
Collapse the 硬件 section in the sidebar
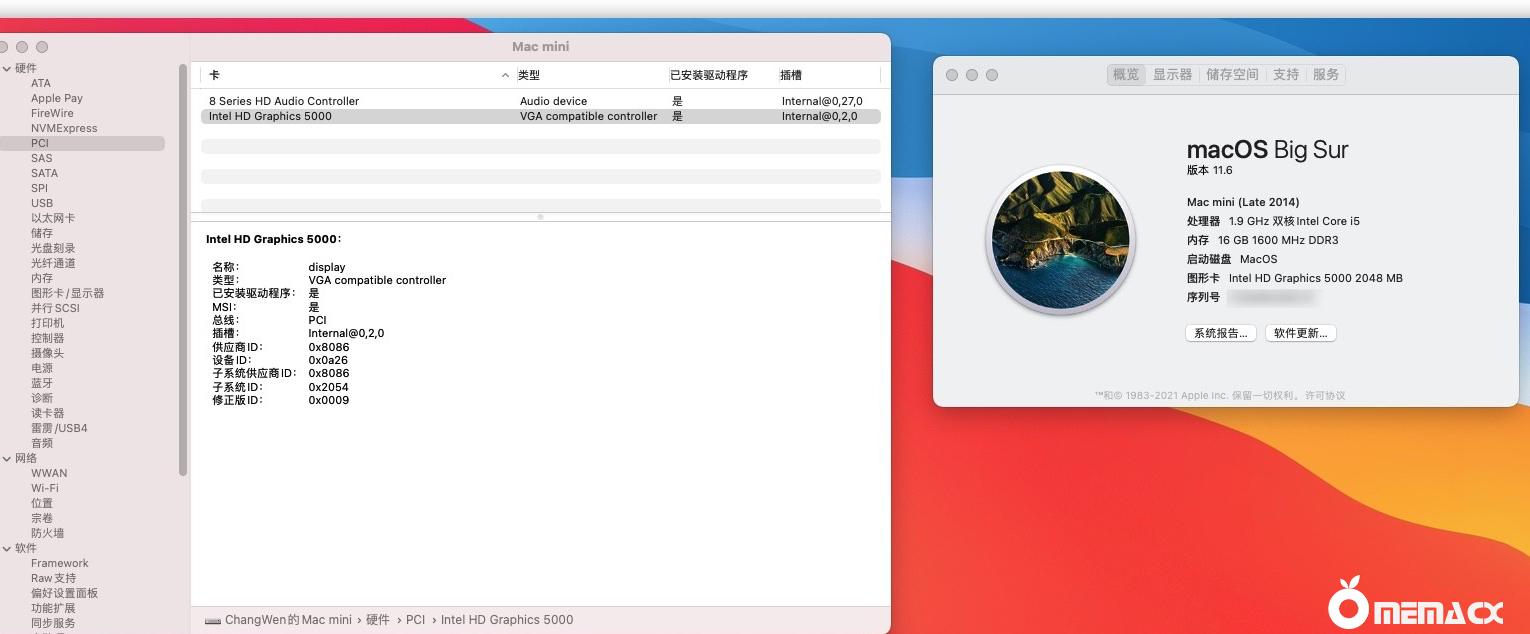[7, 68]
